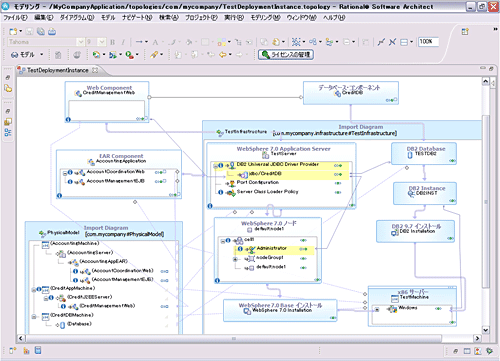
Task: Open the 編集 menu
Action: pos(44,17)
